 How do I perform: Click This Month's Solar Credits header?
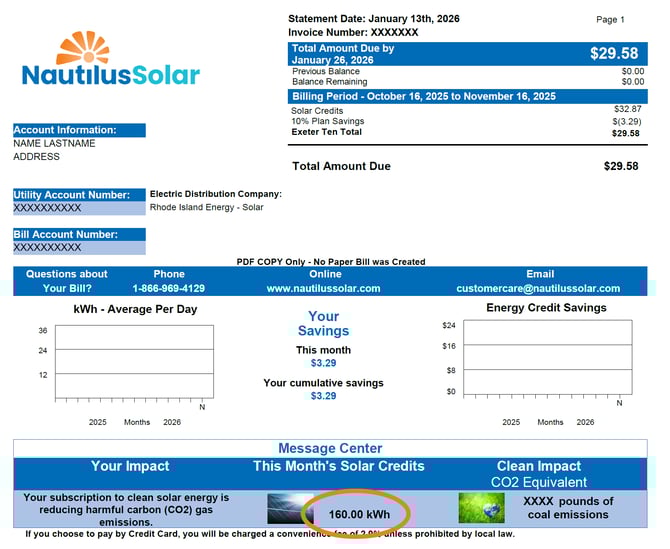pyautogui.click(x=338, y=466)
